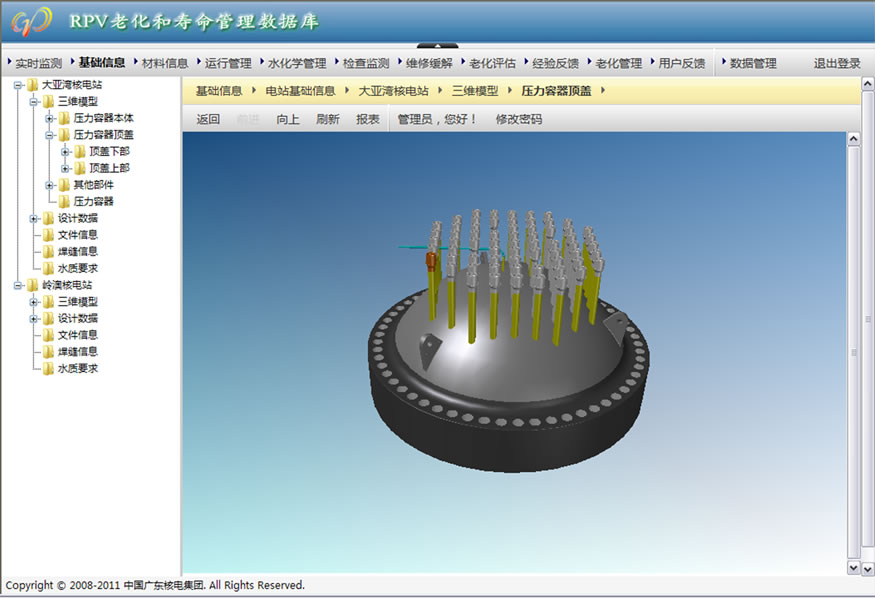This screenshot has width=875, height=598.
Task: Collapse the 大亚湾核电站 tree node
Action: 18,85
